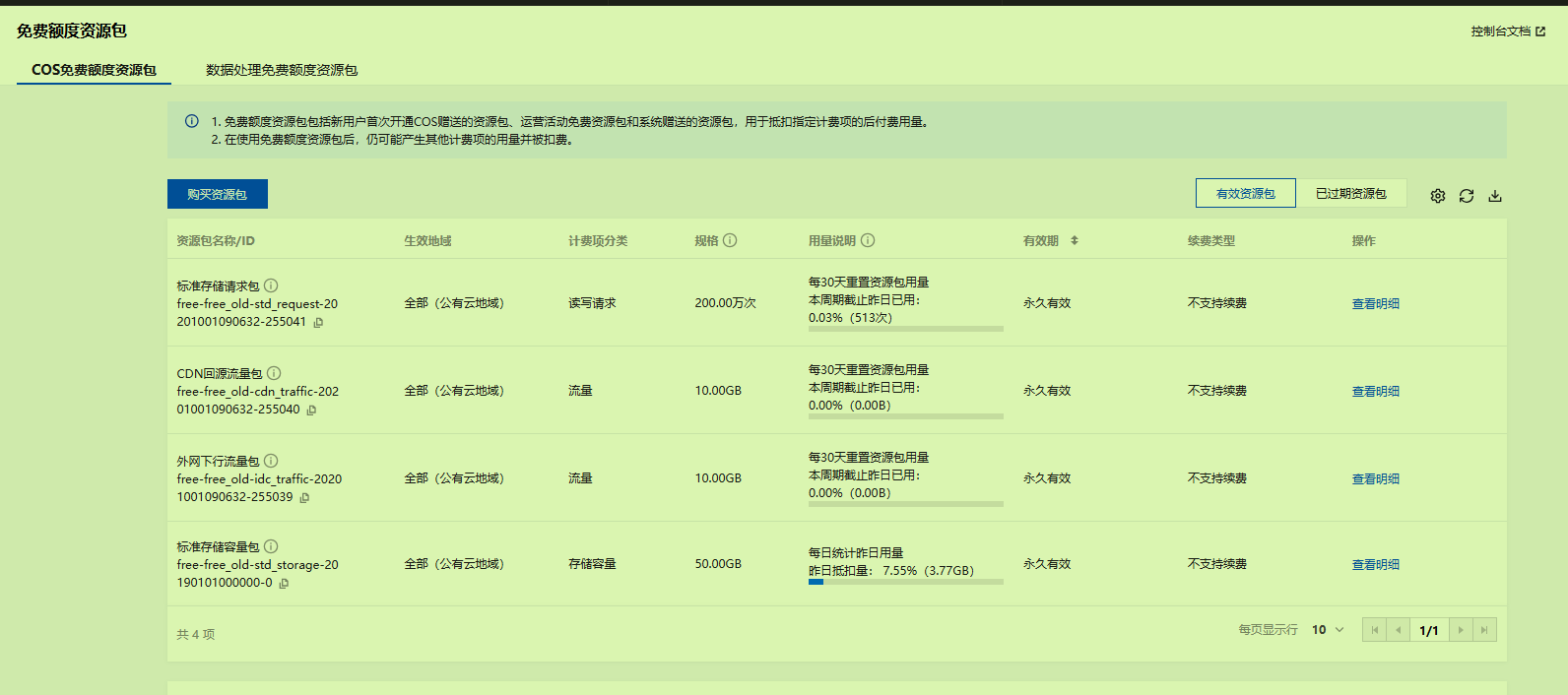Copy ID of 标准存储请求包 resource pack
Screen dimensions: 1568x695
(x=318, y=322)
